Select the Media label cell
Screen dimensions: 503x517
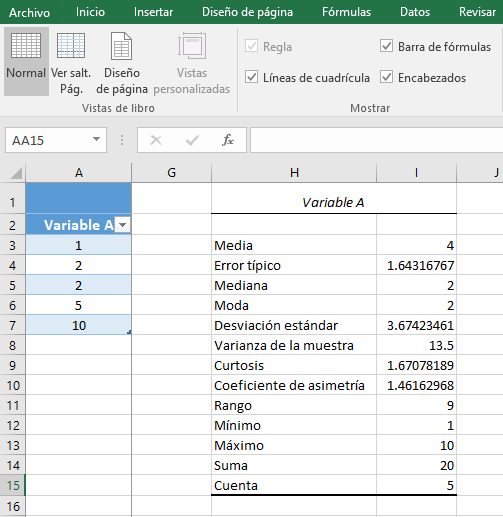294,245
